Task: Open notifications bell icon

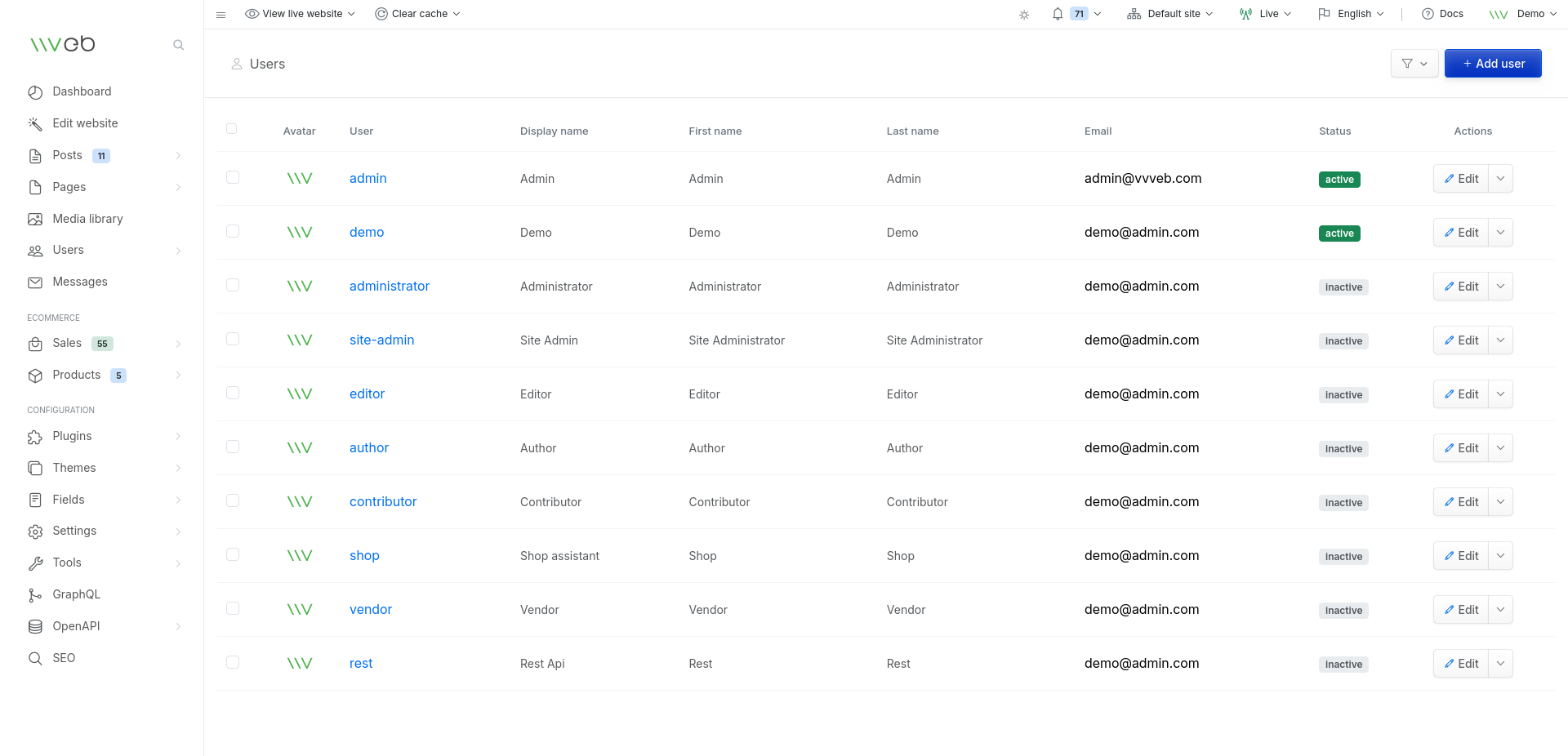Action: (1058, 14)
